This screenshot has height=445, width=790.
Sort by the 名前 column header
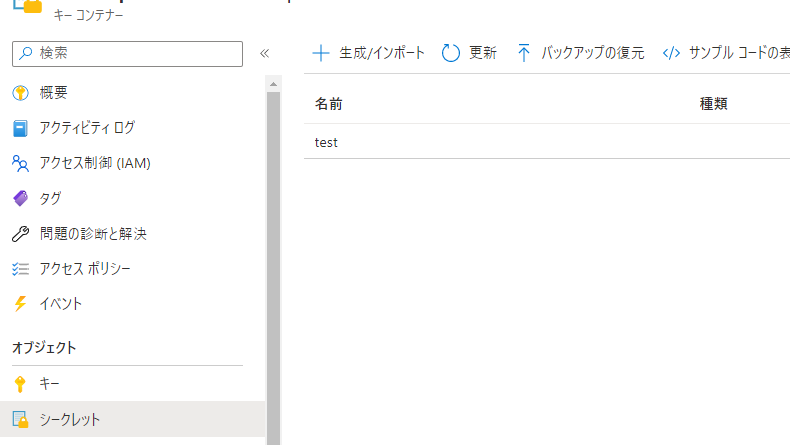click(328, 104)
